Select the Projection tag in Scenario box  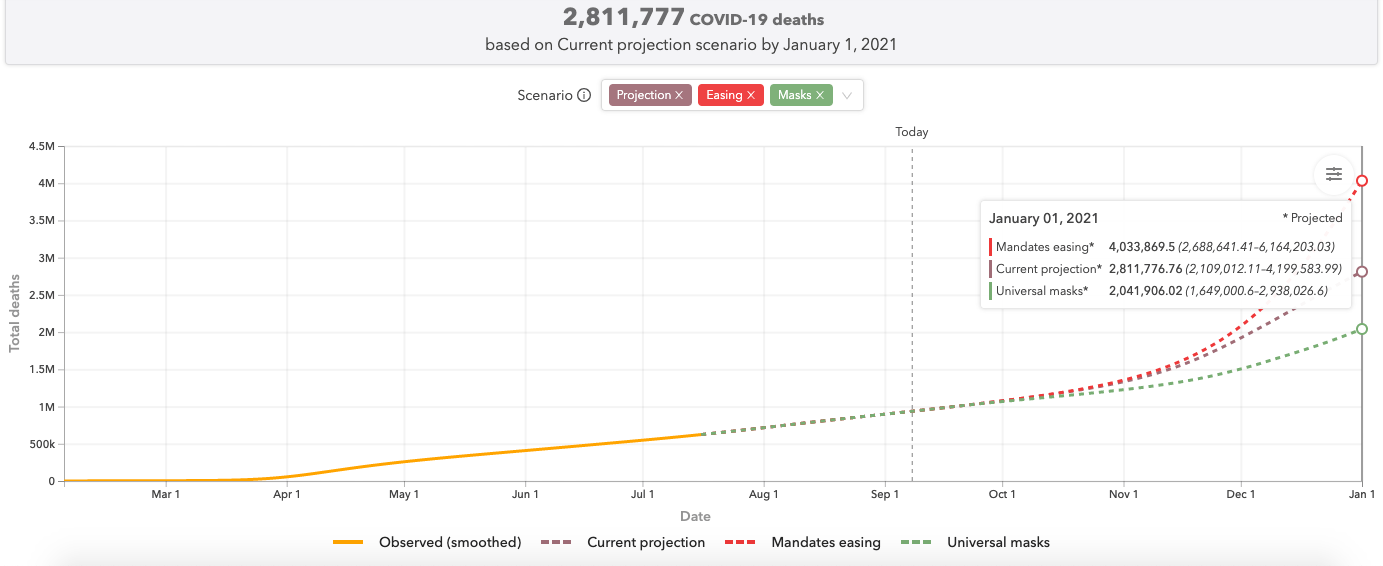point(643,95)
